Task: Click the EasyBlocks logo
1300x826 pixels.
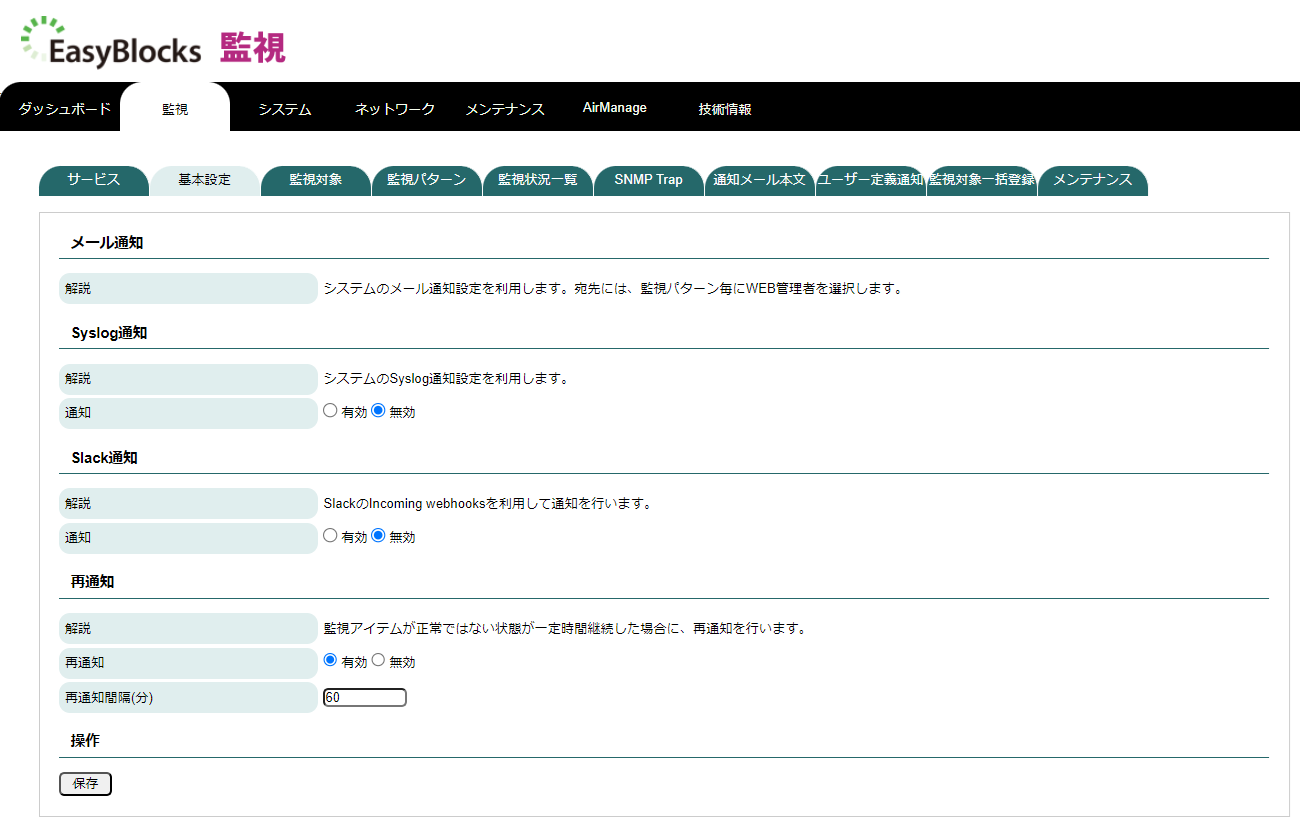Action: [111, 41]
